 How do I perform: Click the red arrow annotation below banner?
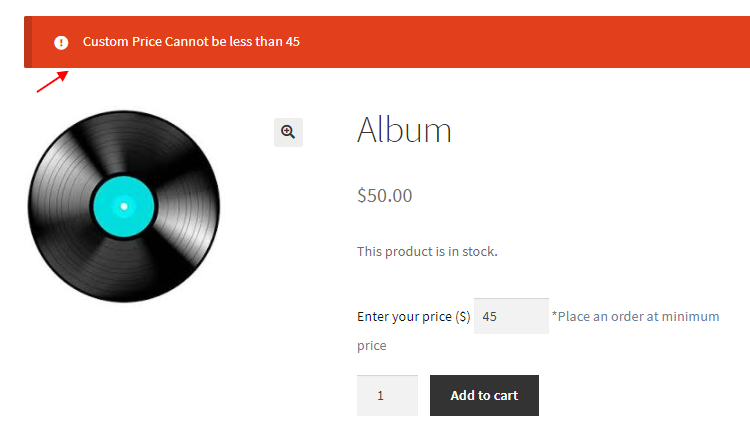[x=53, y=81]
